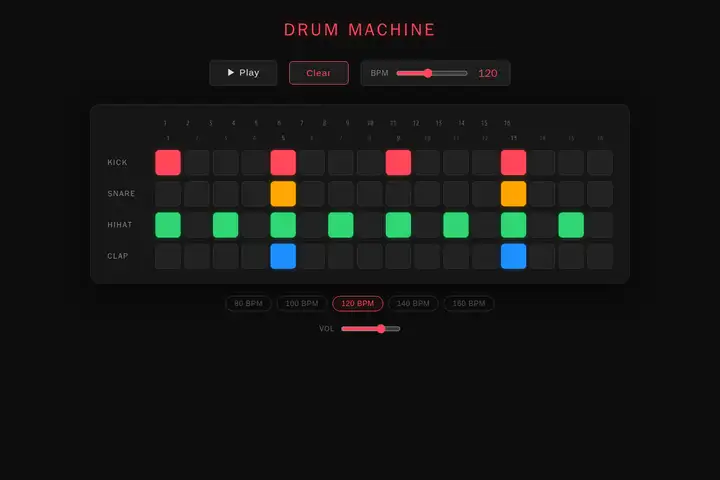Turn off the red Kick pad at step 13

pos(513,163)
